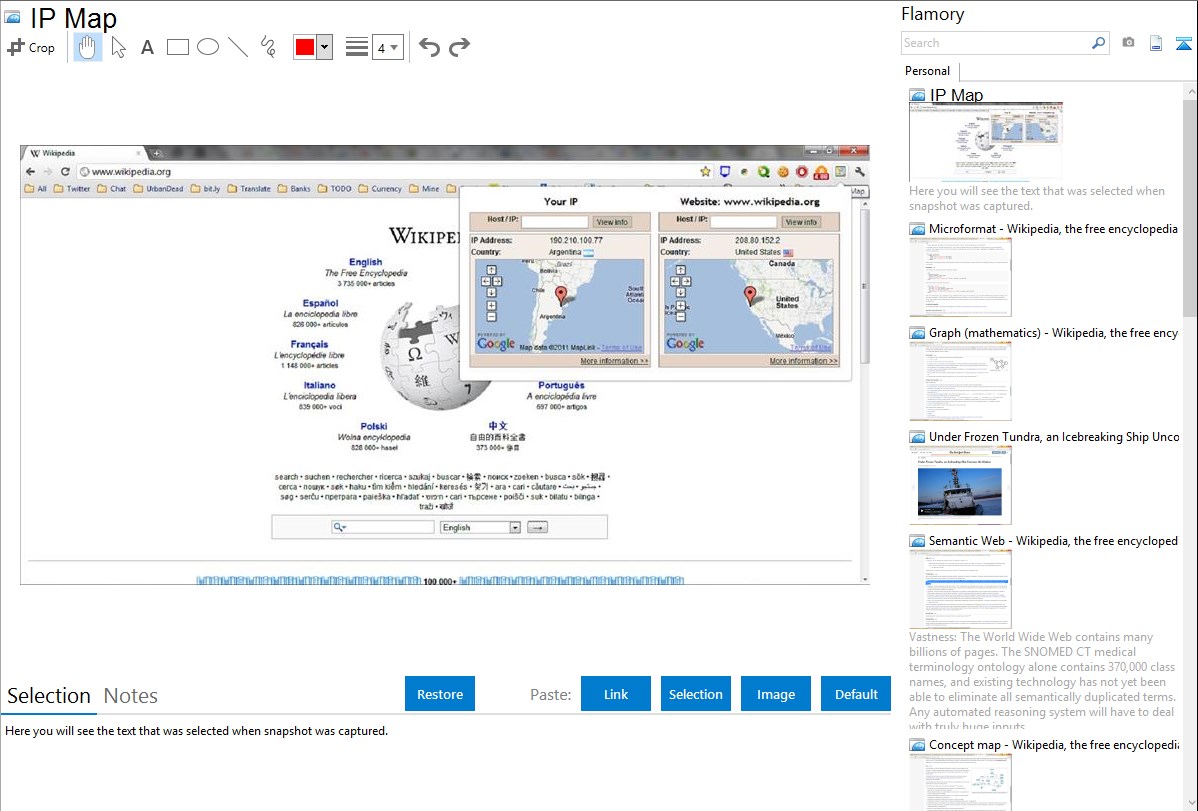The height and width of the screenshot is (811, 1198).
Task: Capture a snapshot with the camera icon
Action: click(x=1128, y=43)
